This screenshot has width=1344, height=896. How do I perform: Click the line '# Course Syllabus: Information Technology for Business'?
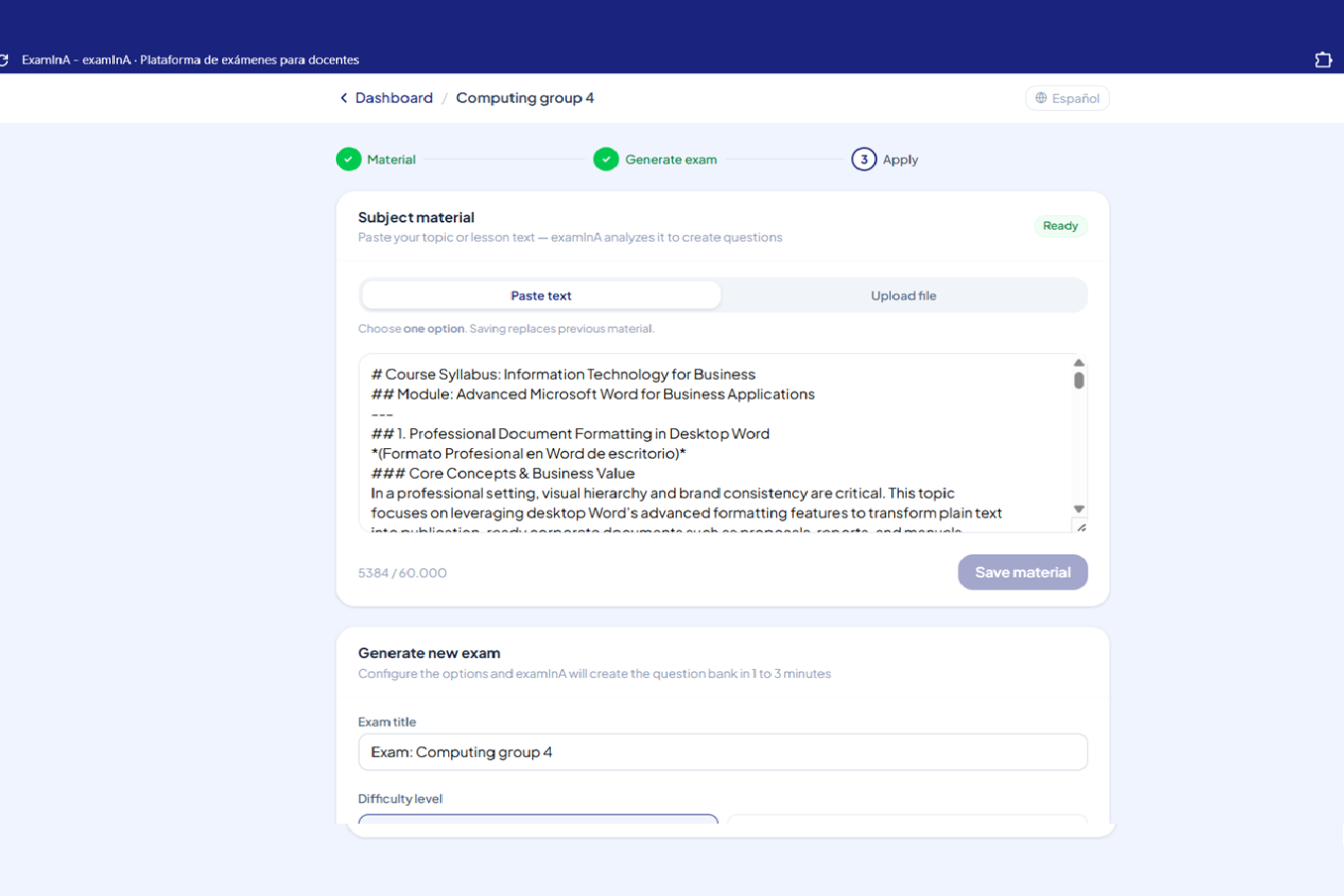click(x=563, y=375)
